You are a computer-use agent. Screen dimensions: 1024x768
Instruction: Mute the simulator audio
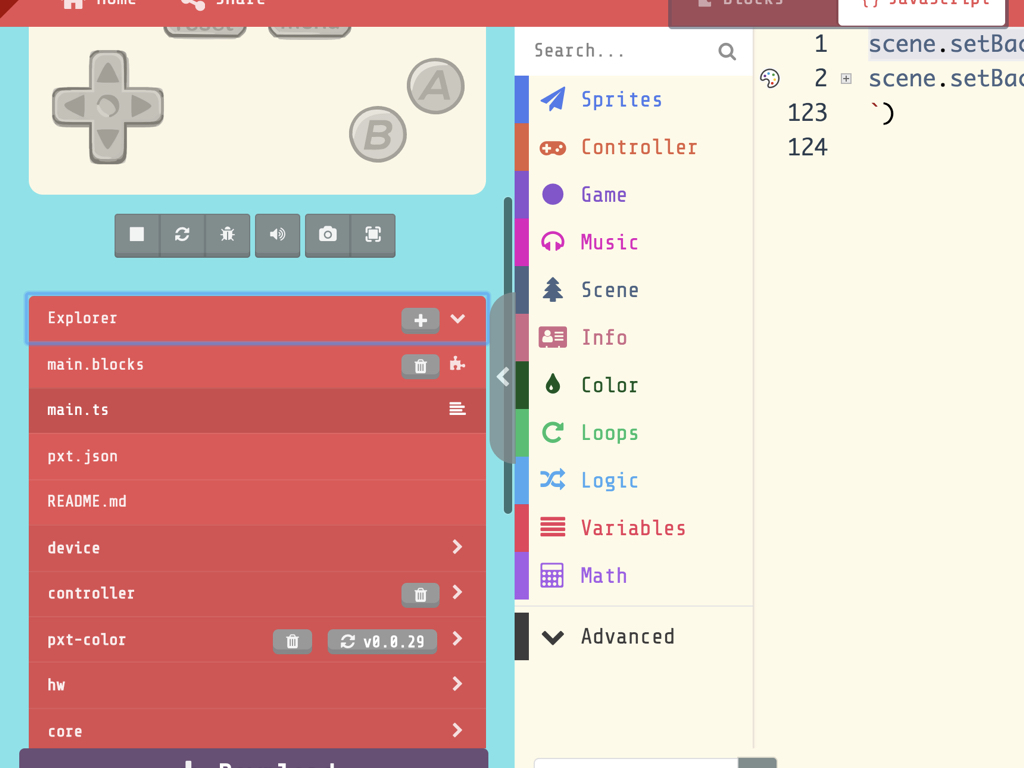tap(278, 234)
